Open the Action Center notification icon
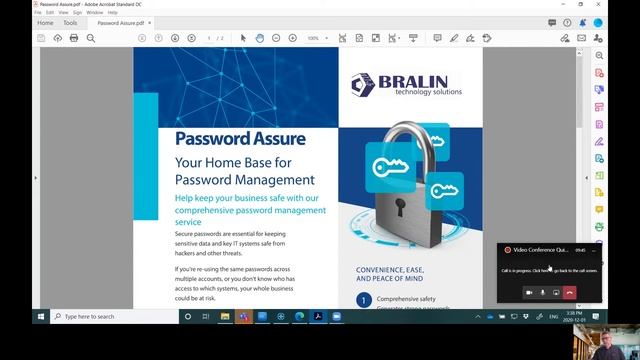 point(596,316)
